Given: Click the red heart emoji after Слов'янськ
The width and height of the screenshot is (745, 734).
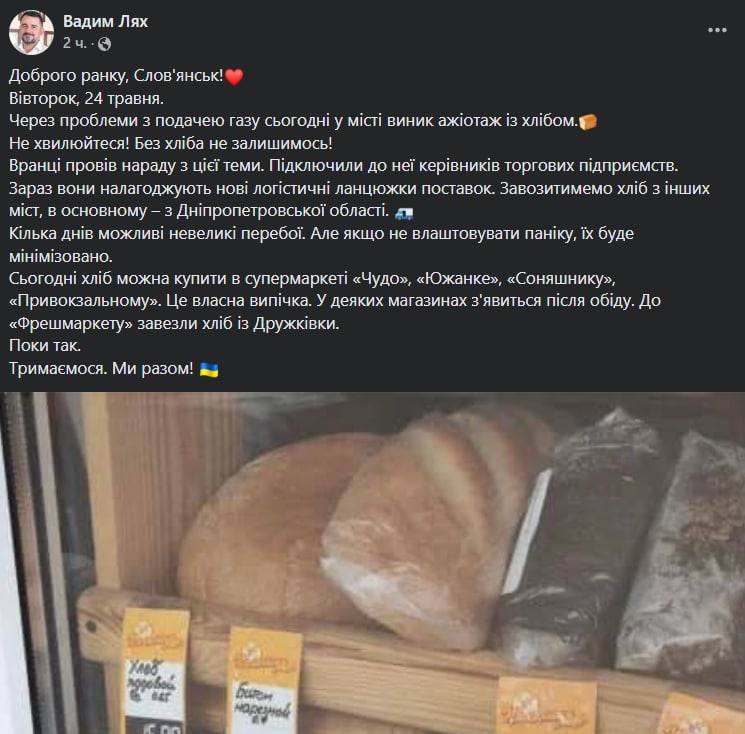Looking at the screenshot, I should pyautogui.click(x=234, y=76).
